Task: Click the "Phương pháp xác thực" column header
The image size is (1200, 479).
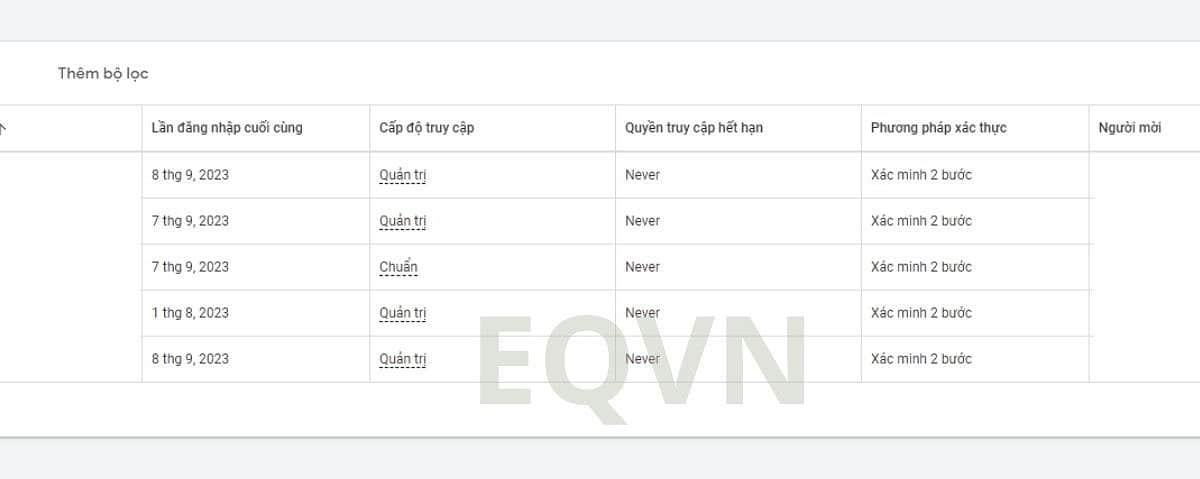Action: (938, 128)
